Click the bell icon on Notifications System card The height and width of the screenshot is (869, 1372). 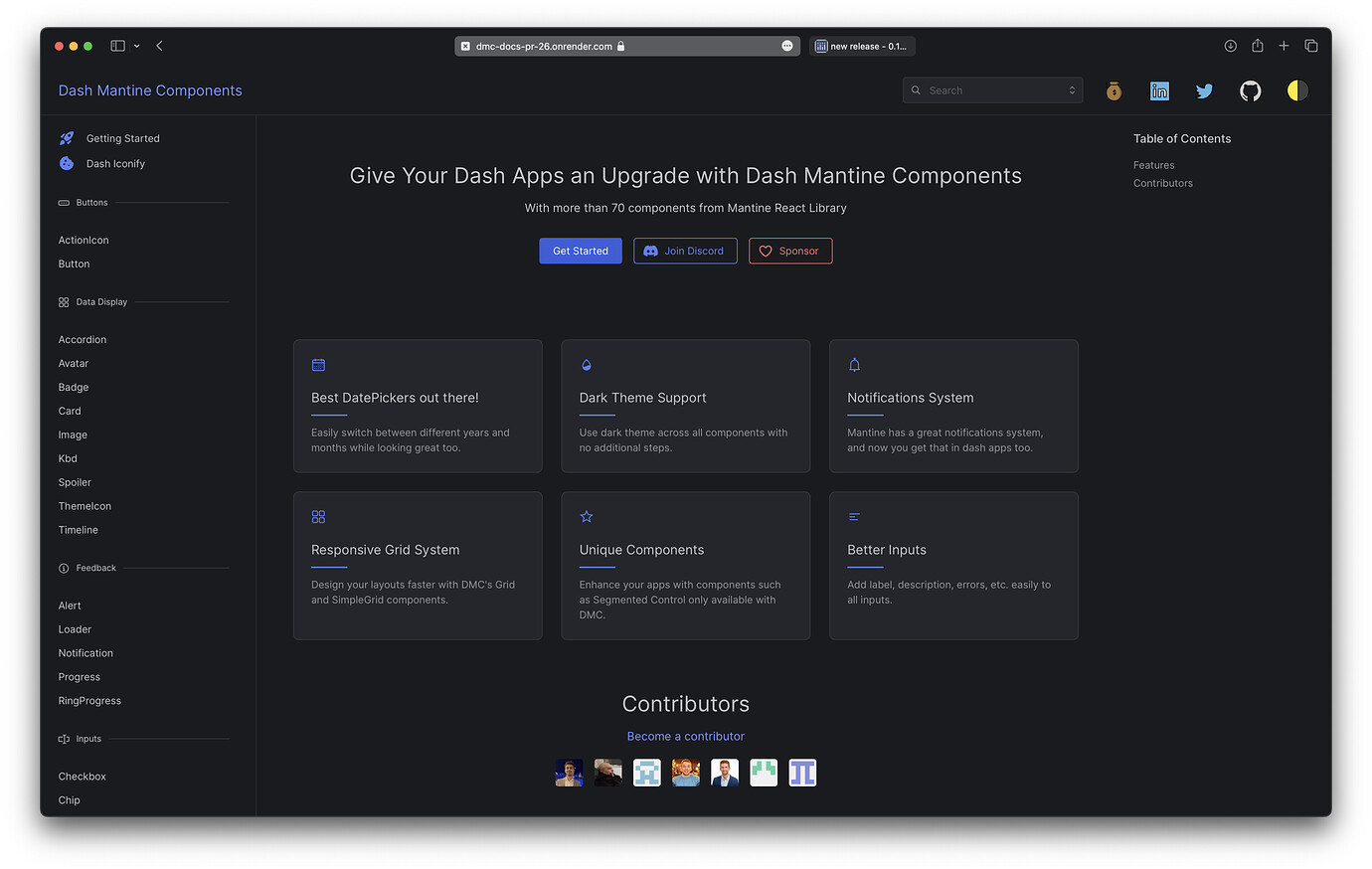pos(854,364)
